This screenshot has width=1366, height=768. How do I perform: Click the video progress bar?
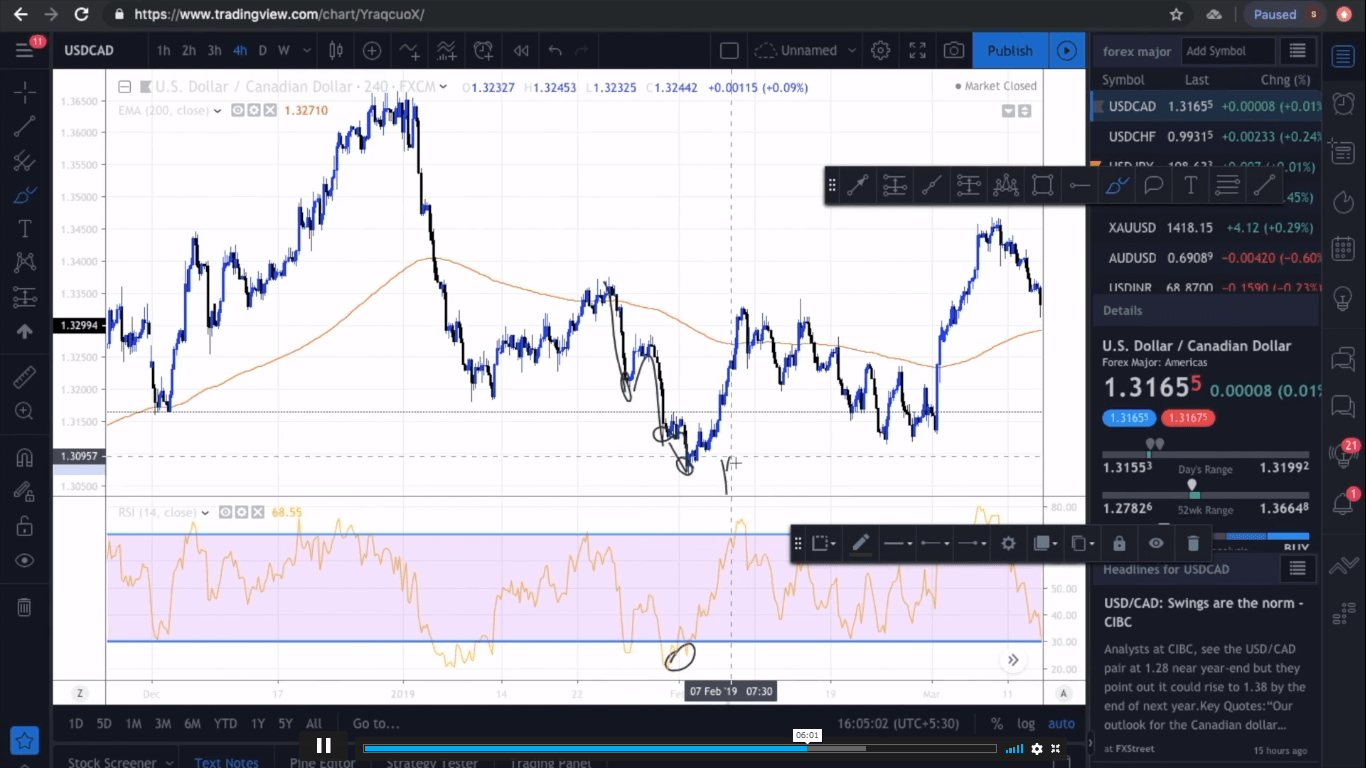point(680,748)
